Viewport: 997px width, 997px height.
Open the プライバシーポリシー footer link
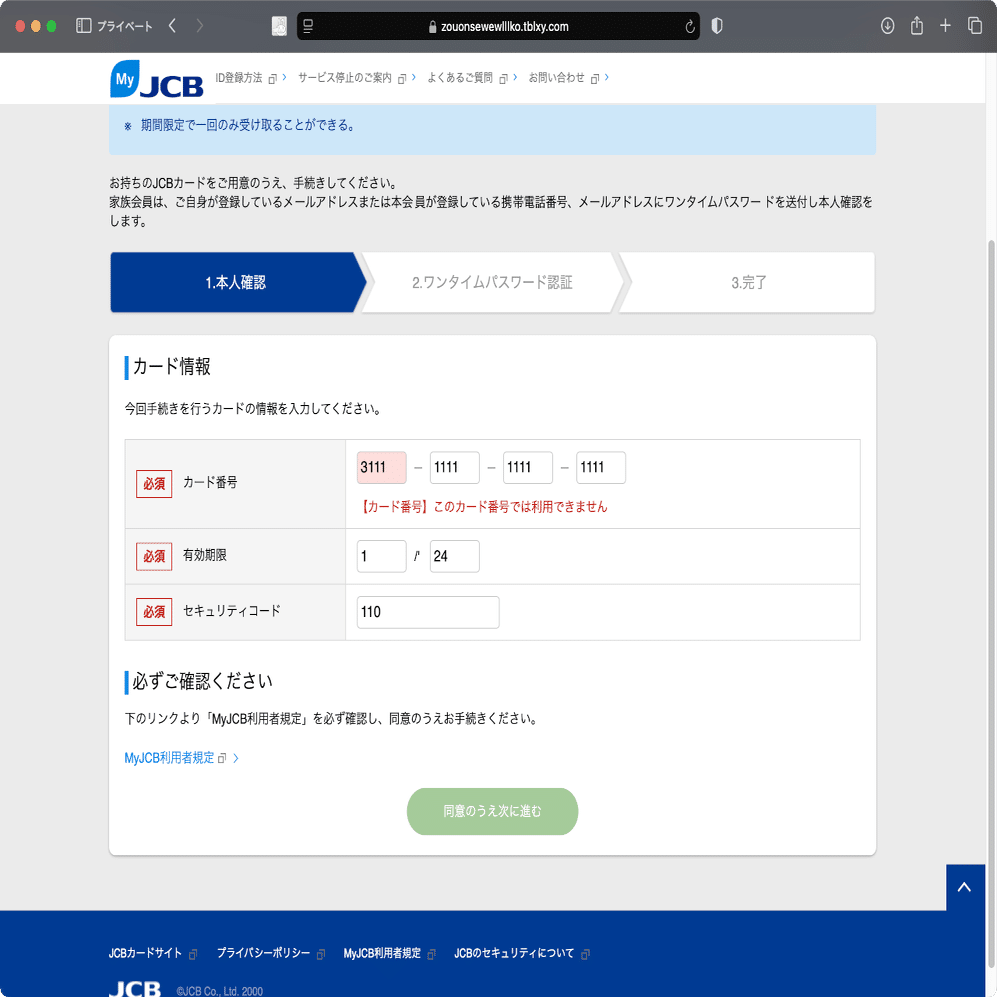click(263, 953)
